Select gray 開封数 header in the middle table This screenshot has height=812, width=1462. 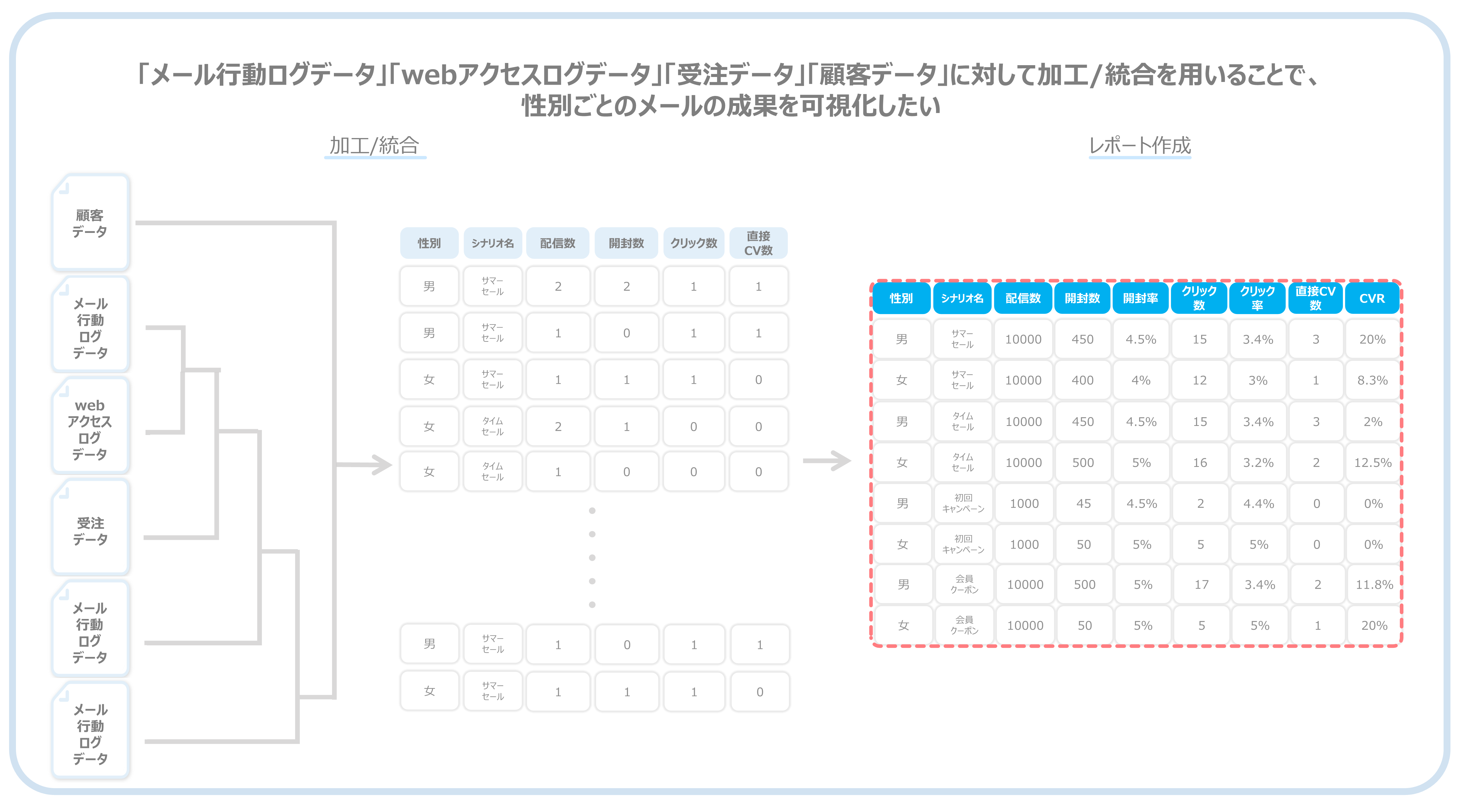click(627, 243)
